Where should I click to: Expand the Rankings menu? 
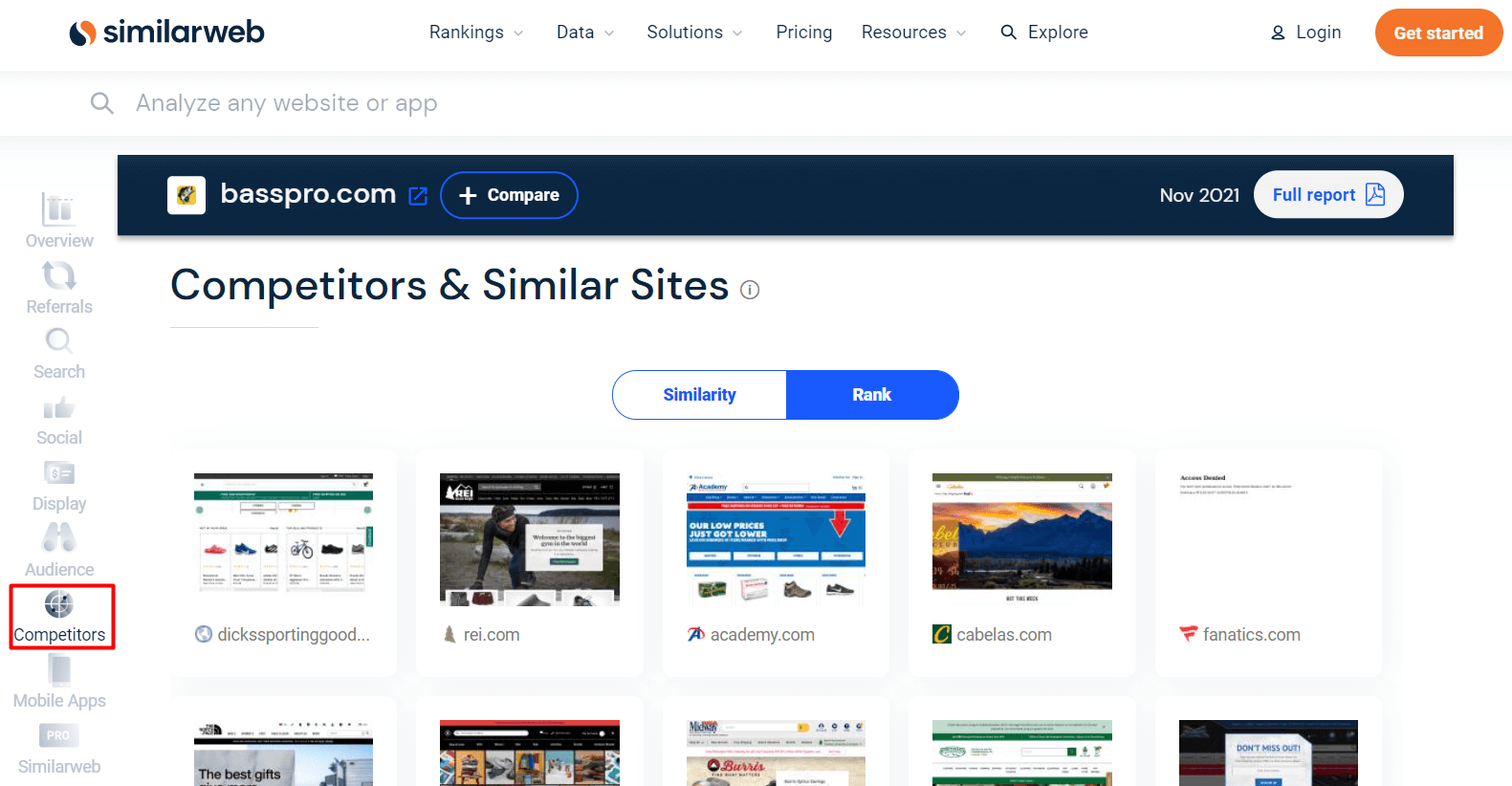coord(476,33)
